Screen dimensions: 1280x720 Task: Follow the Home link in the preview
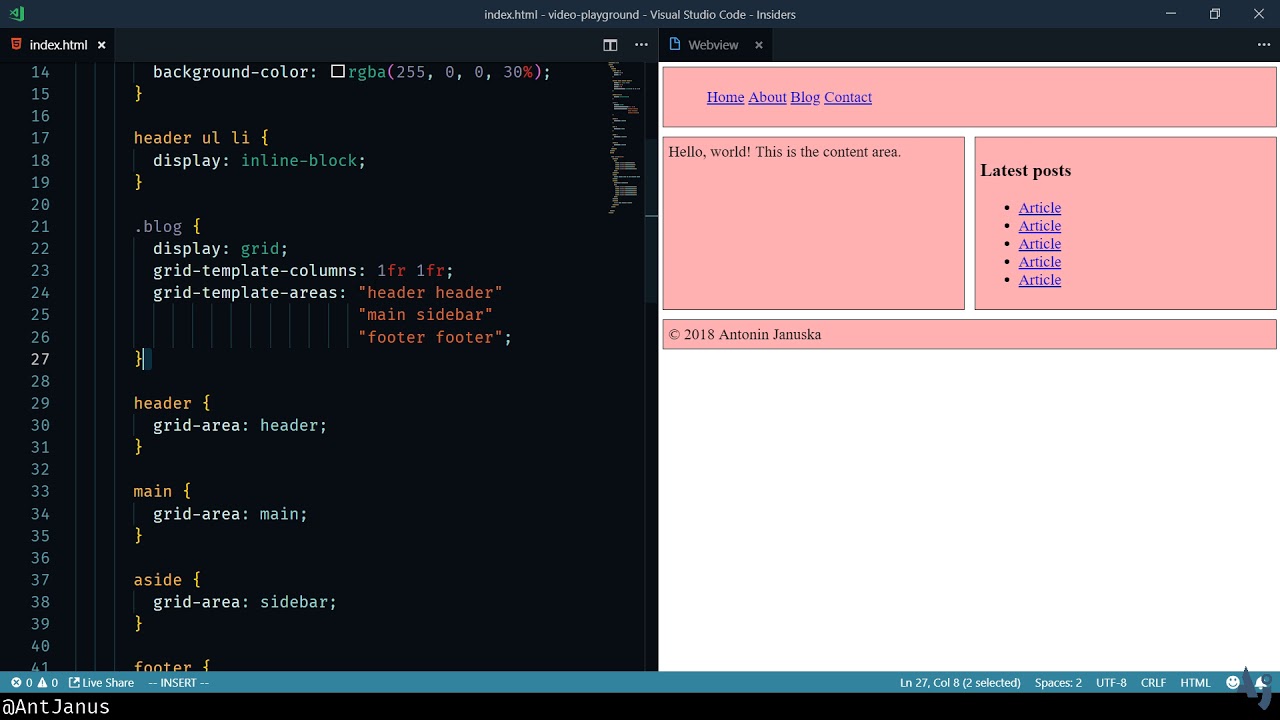725,97
